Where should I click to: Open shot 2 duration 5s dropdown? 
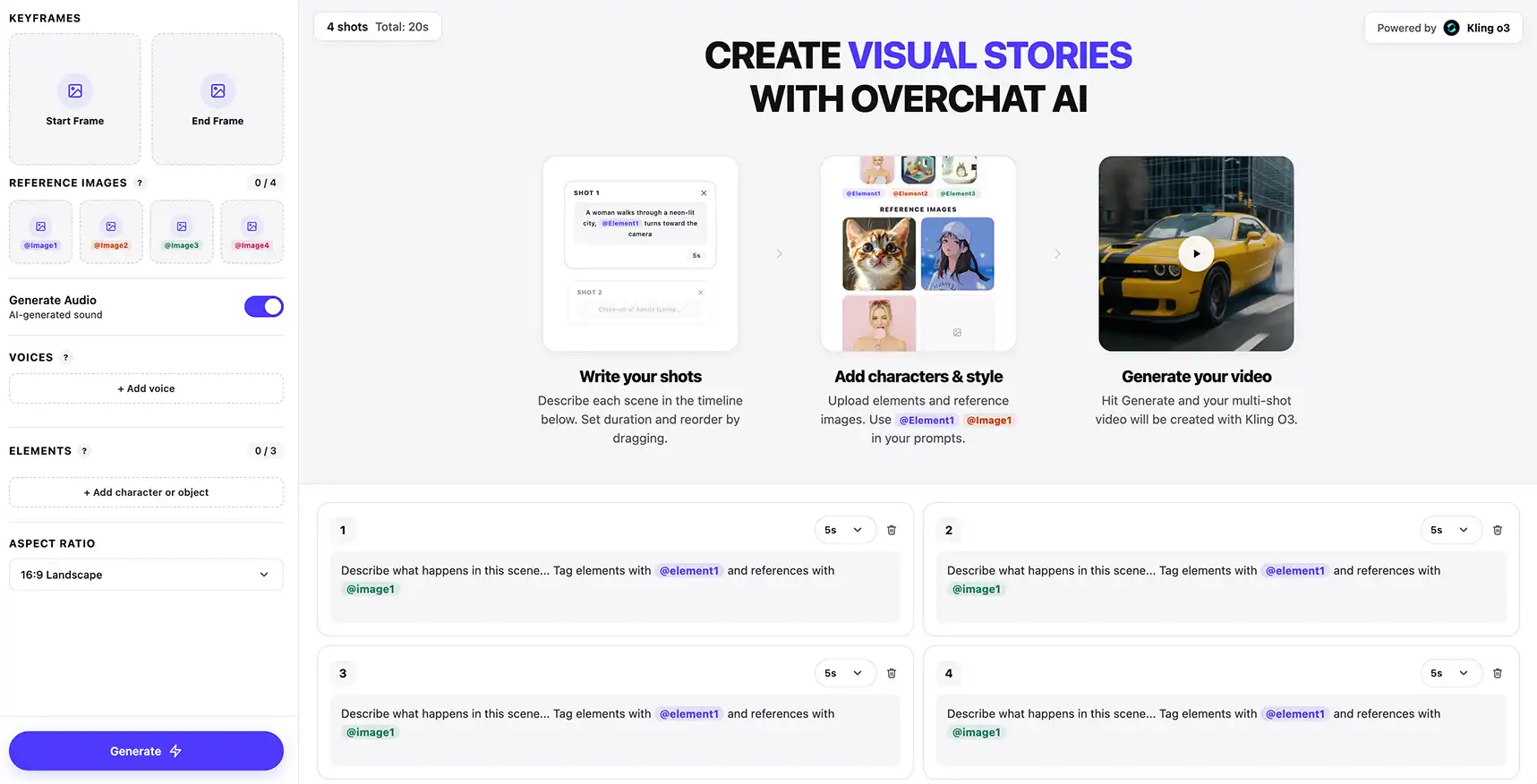(1450, 530)
